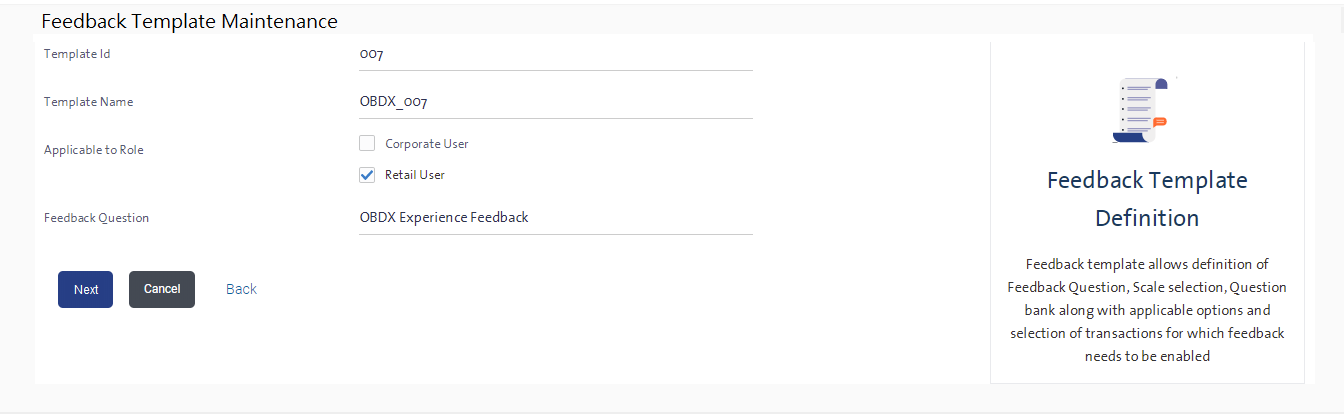Click the Template Id label

77,54
